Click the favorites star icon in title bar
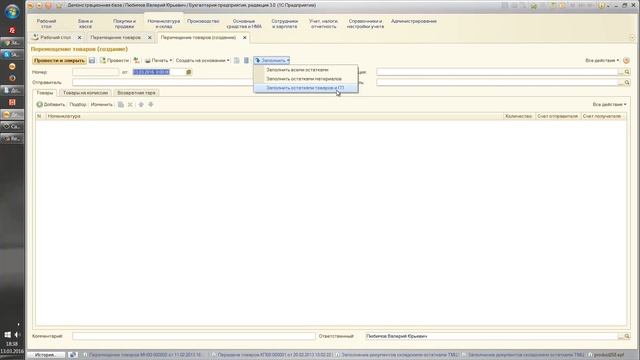Image resolution: width=640 pixels, height=360 pixels. (x=59, y=6)
